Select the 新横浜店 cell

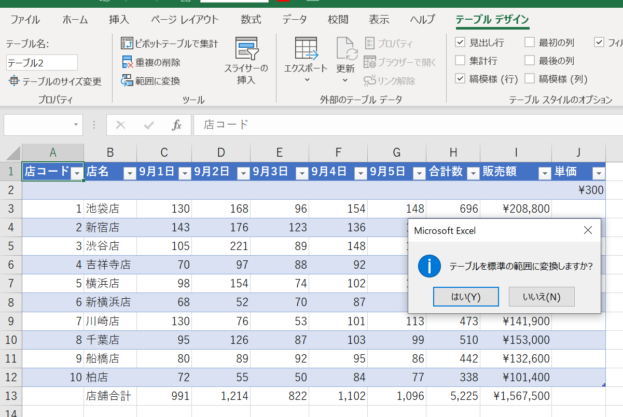[x=110, y=302]
